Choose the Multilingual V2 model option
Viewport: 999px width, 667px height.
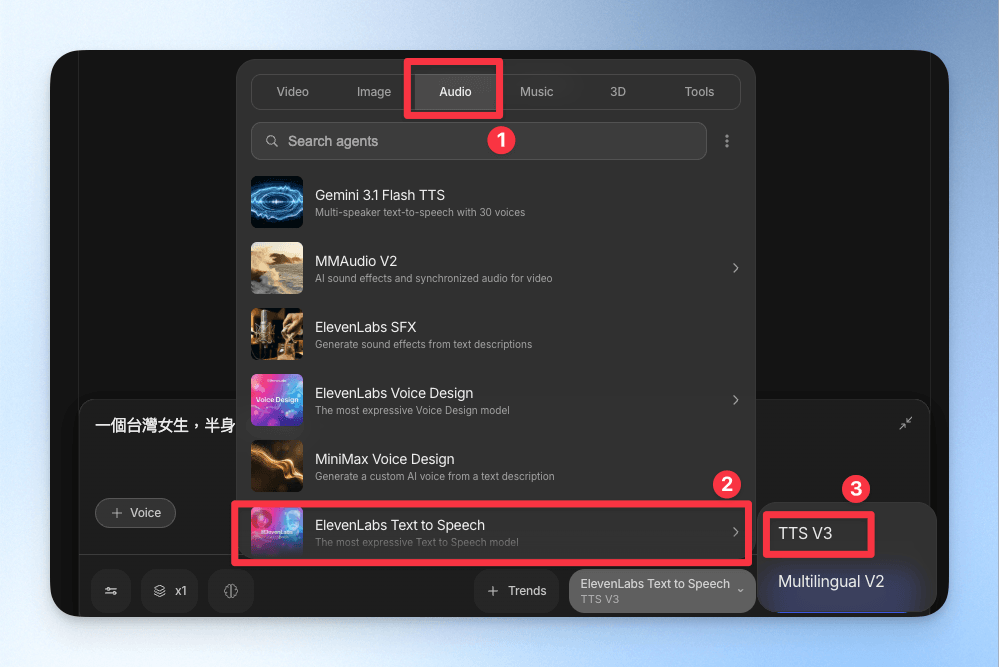coord(831,581)
